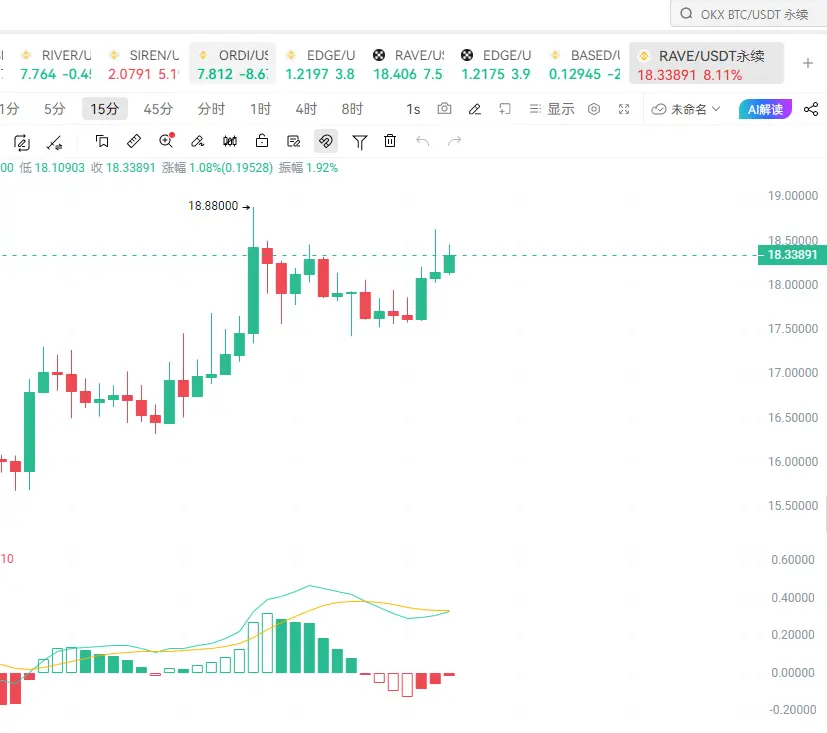This screenshot has width=827, height=733.
Task: Switch to RAVE/US tab priced 18.406
Action: pyautogui.click(x=409, y=64)
